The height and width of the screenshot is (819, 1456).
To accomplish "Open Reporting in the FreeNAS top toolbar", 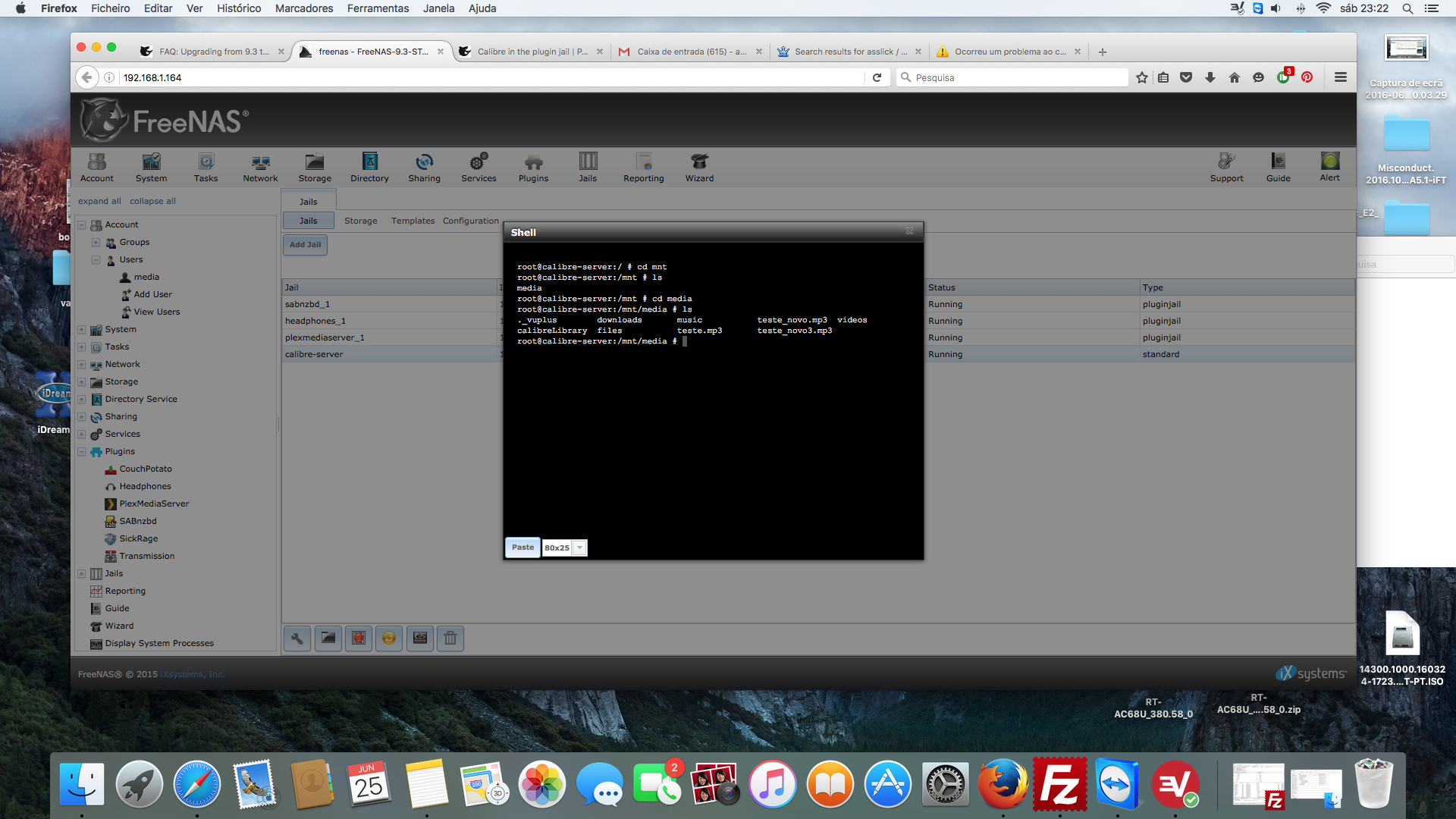I will pyautogui.click(x=643, y=168).
